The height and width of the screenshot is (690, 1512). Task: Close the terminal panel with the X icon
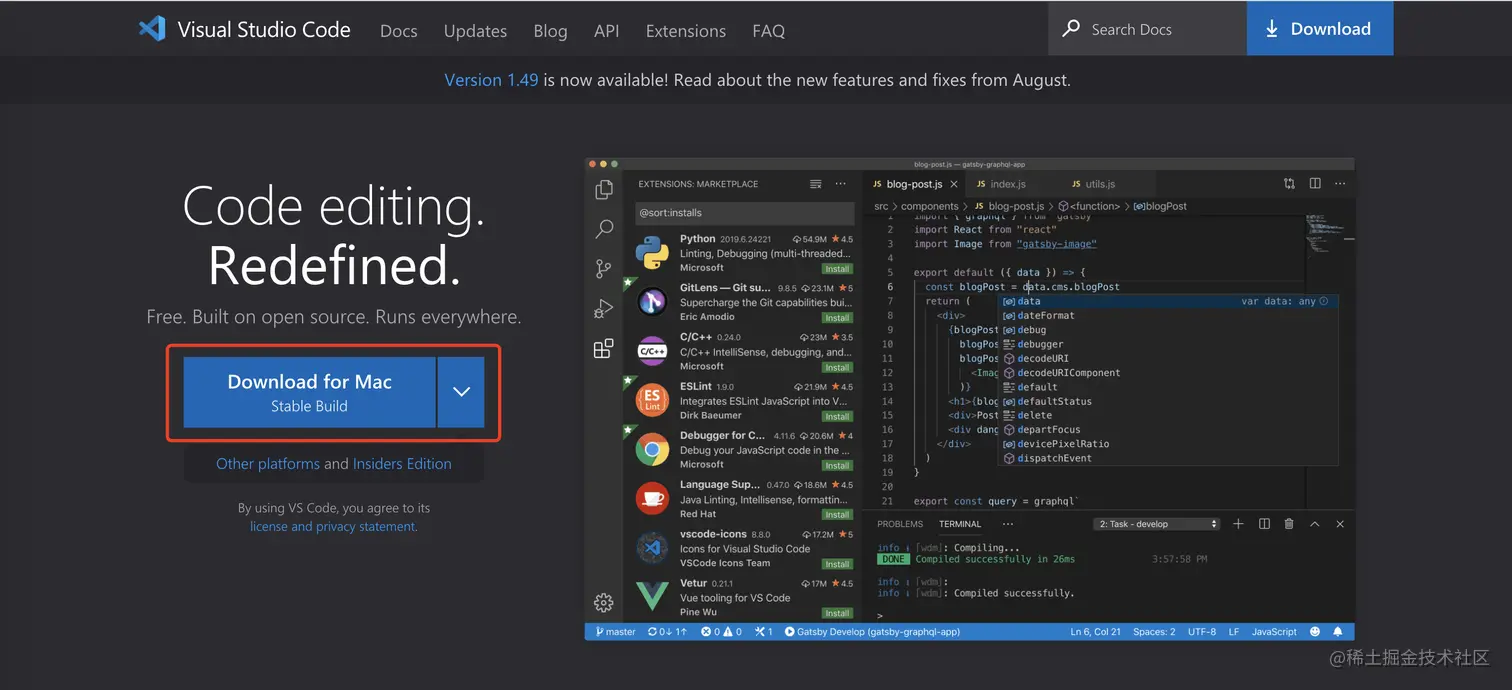click(x=1340, y=524)
